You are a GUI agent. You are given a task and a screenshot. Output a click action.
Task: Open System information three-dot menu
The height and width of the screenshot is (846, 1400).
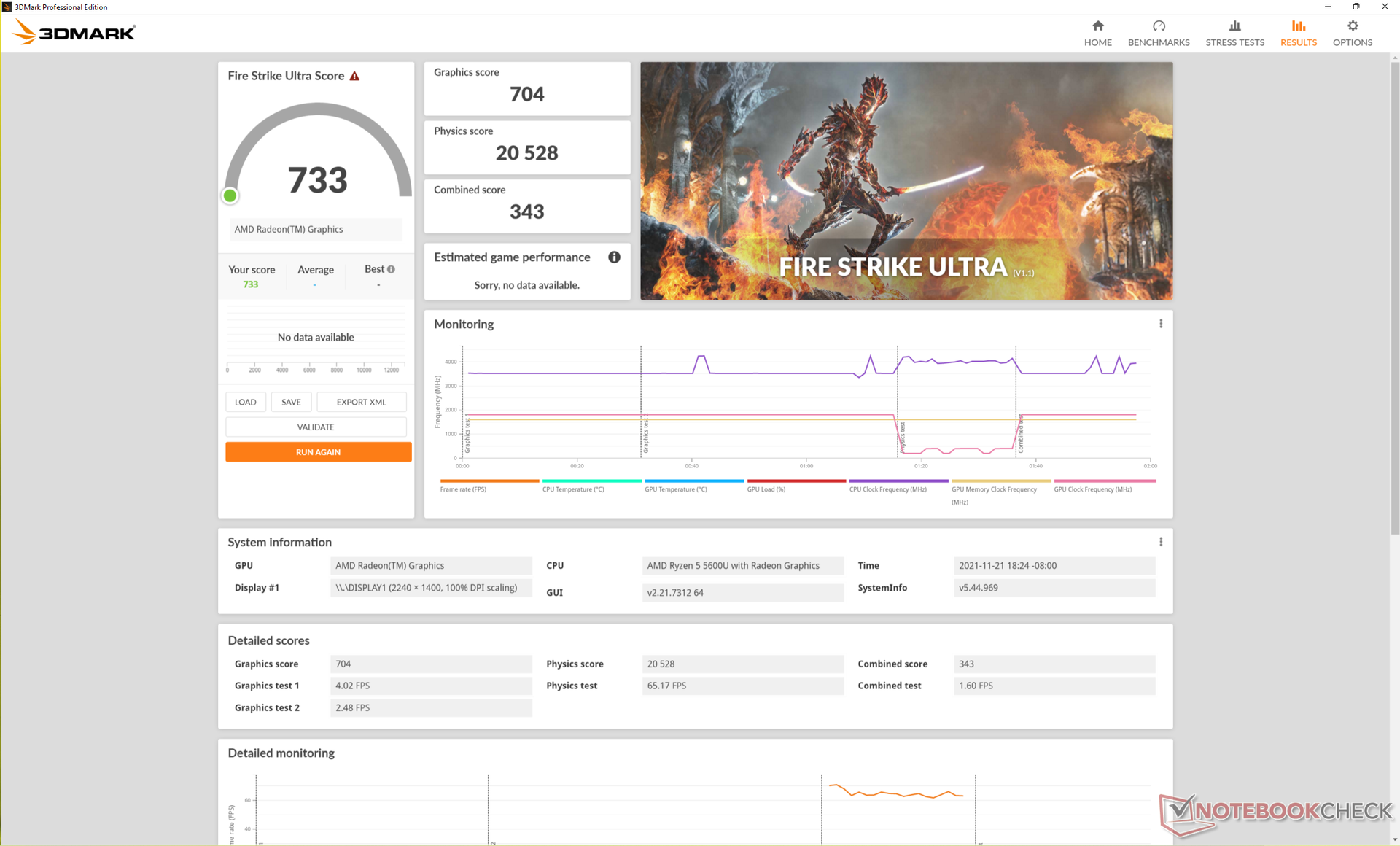(1161, 542)
